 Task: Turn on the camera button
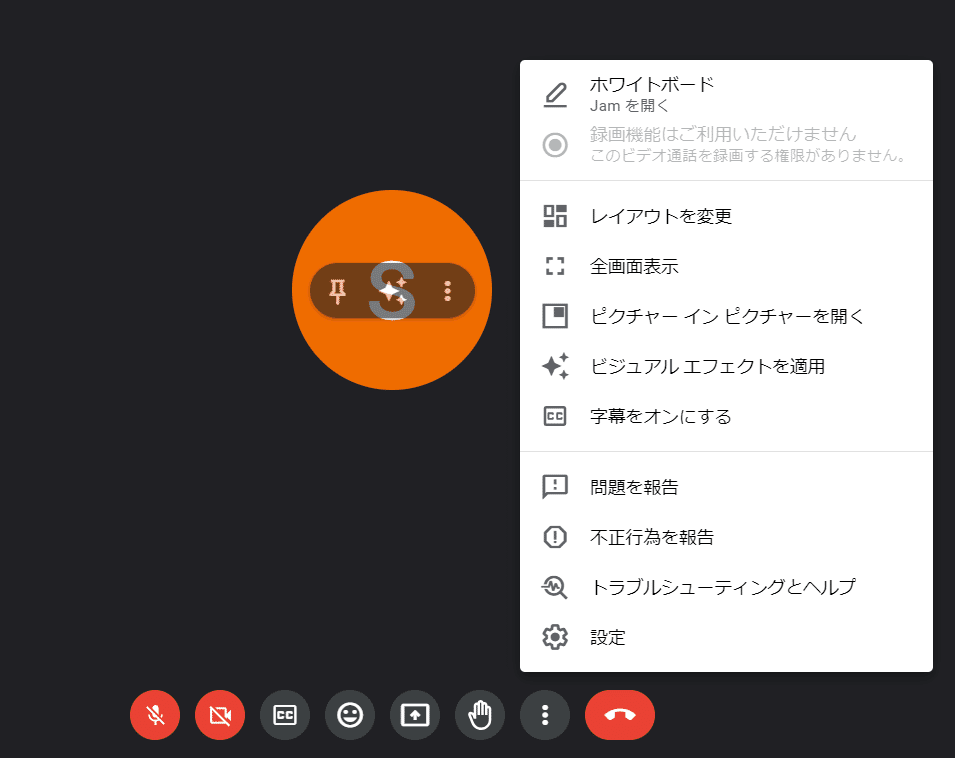220,715
